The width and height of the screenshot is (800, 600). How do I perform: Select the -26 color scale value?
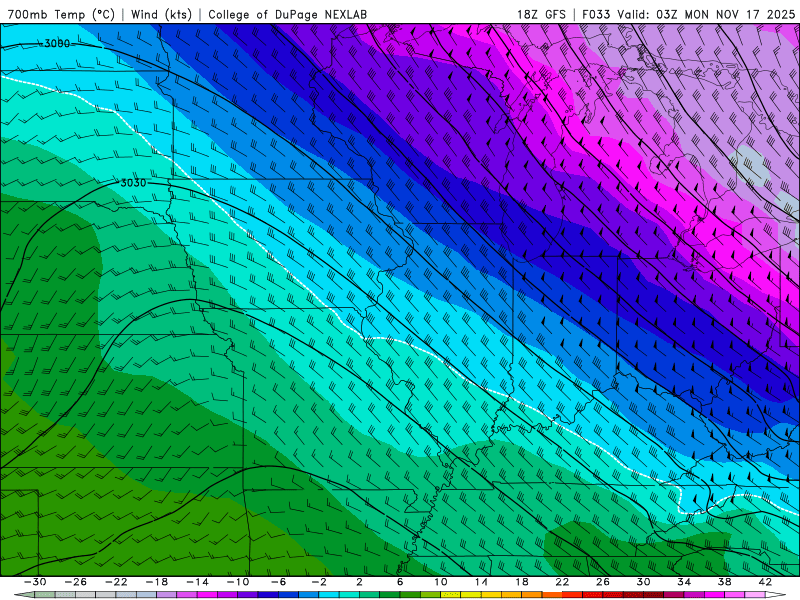[76, 582]
